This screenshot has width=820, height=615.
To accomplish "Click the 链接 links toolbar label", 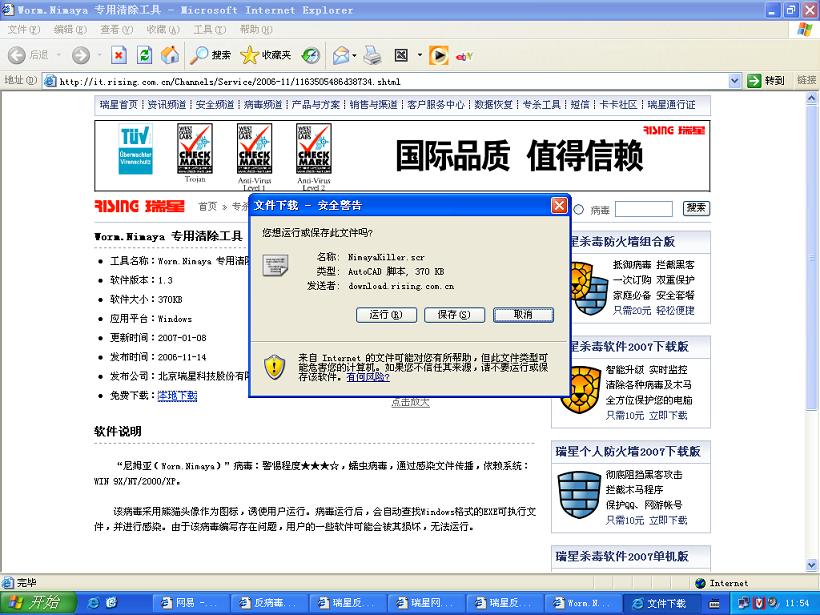I will (806, 80).
